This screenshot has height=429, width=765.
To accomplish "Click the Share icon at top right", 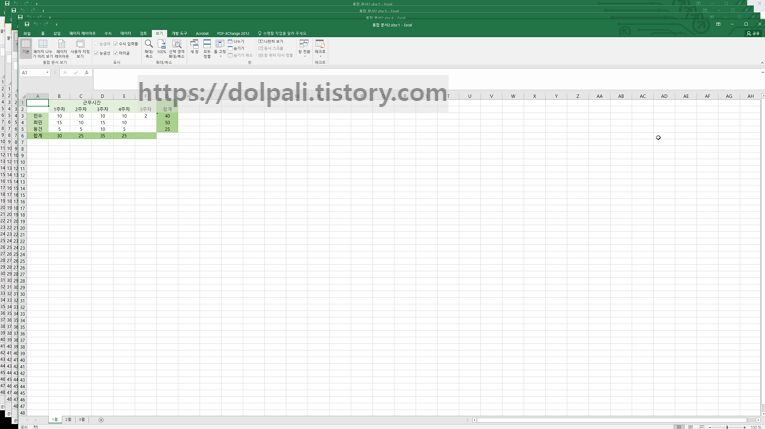I will coord(753,33).
